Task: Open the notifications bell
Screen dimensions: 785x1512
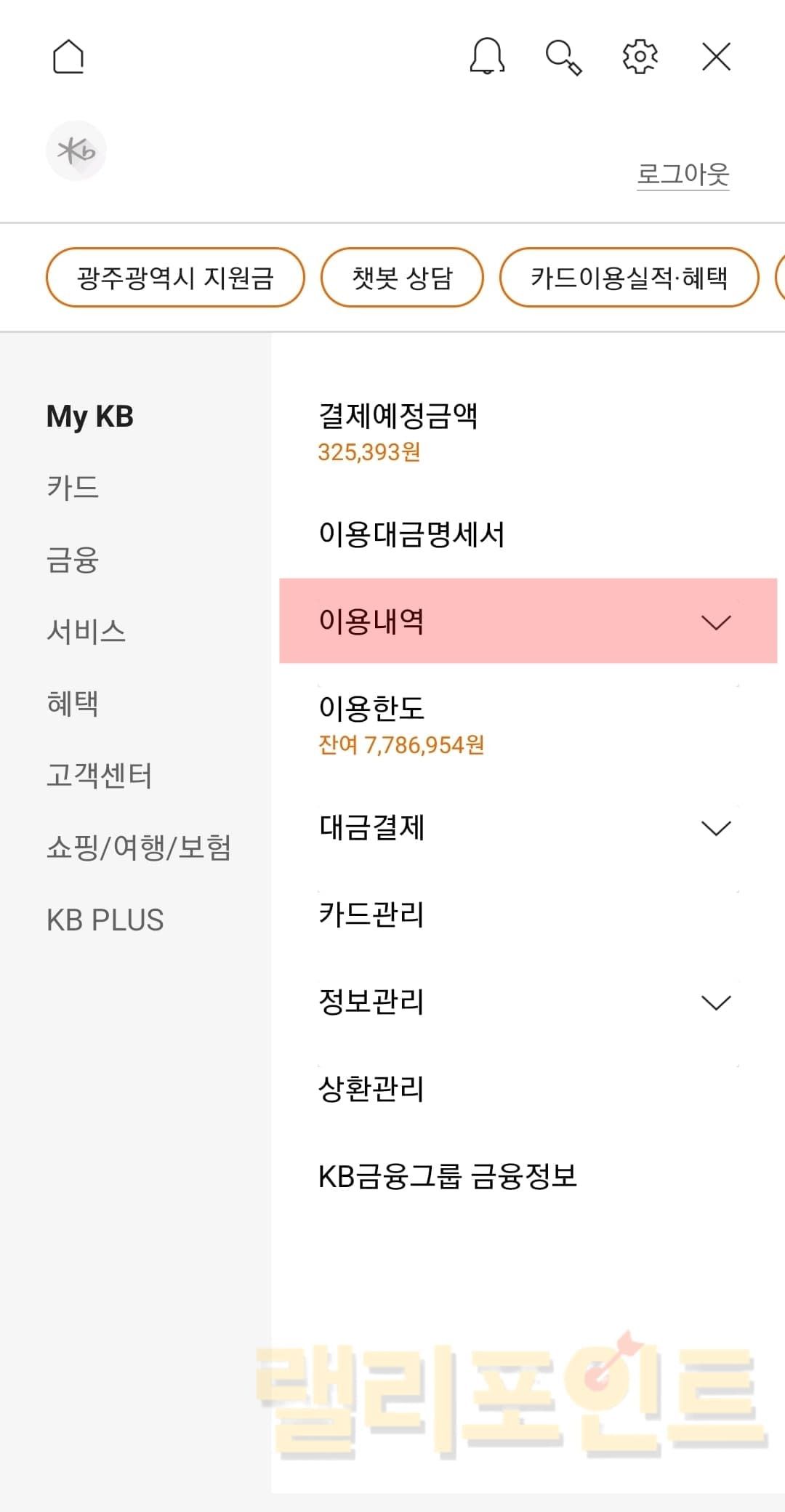Action: click(487, 56)
